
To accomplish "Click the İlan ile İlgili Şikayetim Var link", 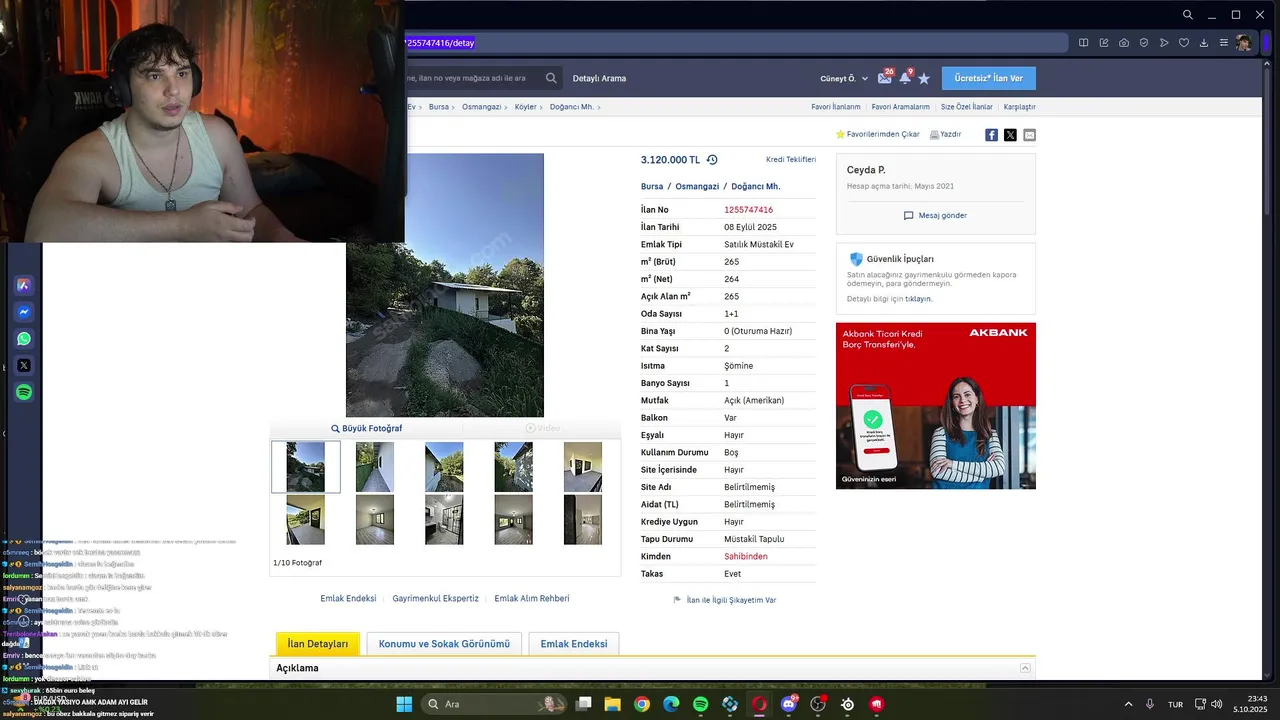I will click(x=725, y=600).
